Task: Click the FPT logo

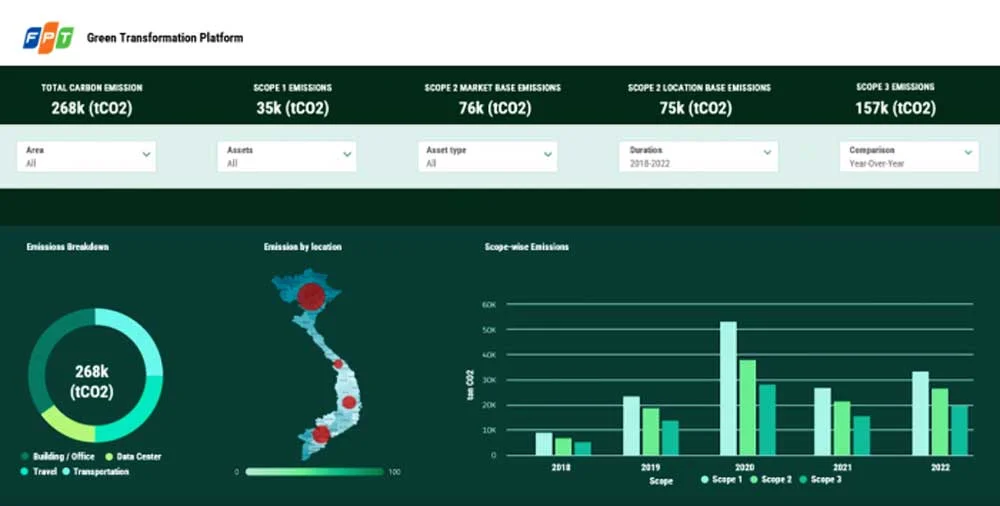Action: [x=48, y=38]
